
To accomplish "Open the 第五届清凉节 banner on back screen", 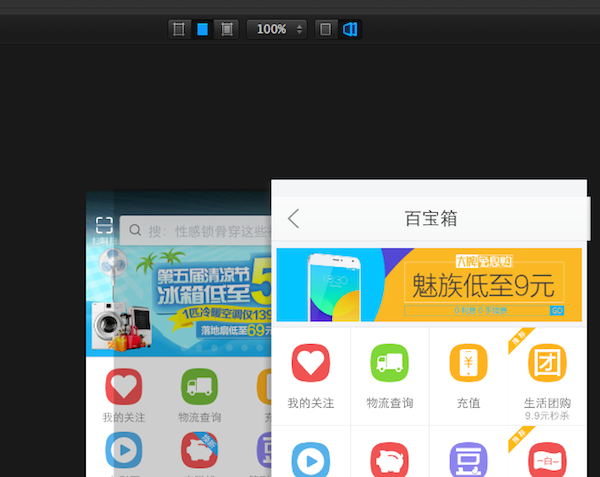I will click(x=179, y=301).
